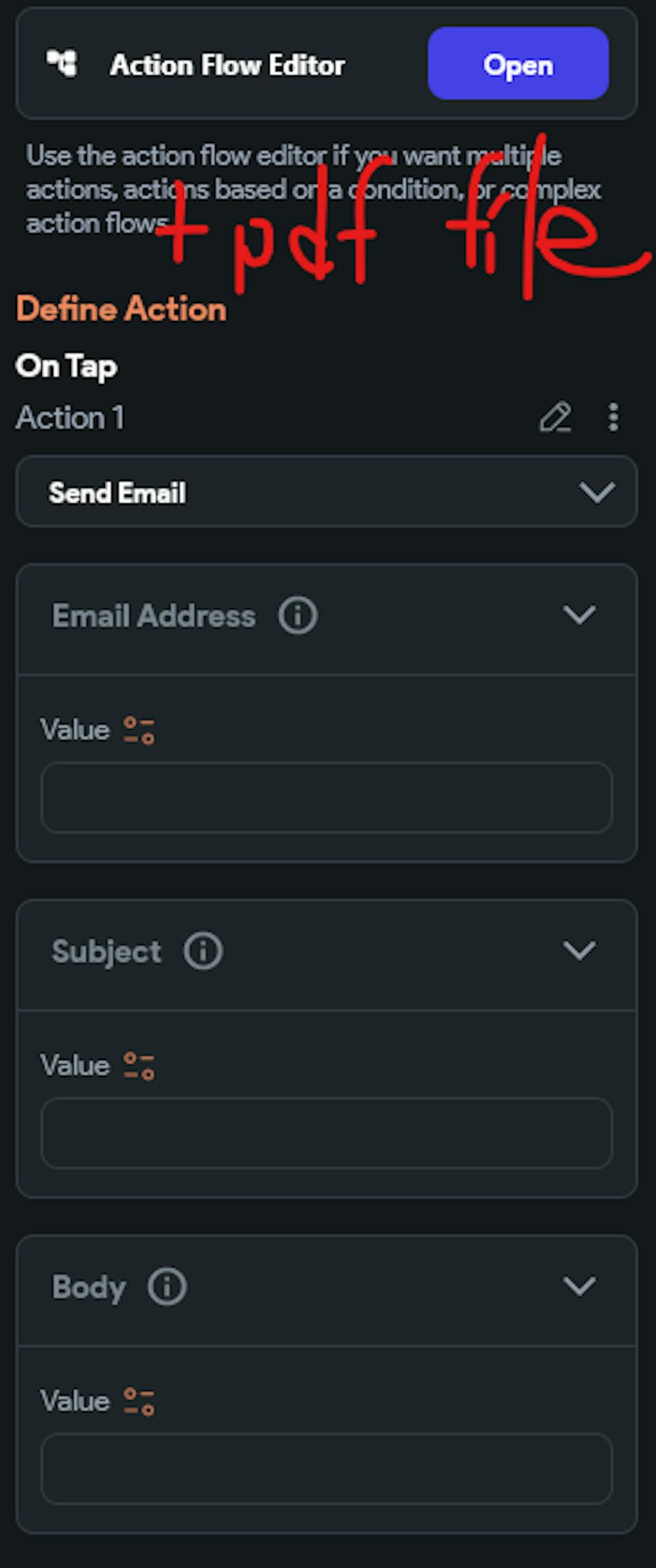Click the Action 1 label
This screenshot has height=1568, width=656.
[70, 418]
